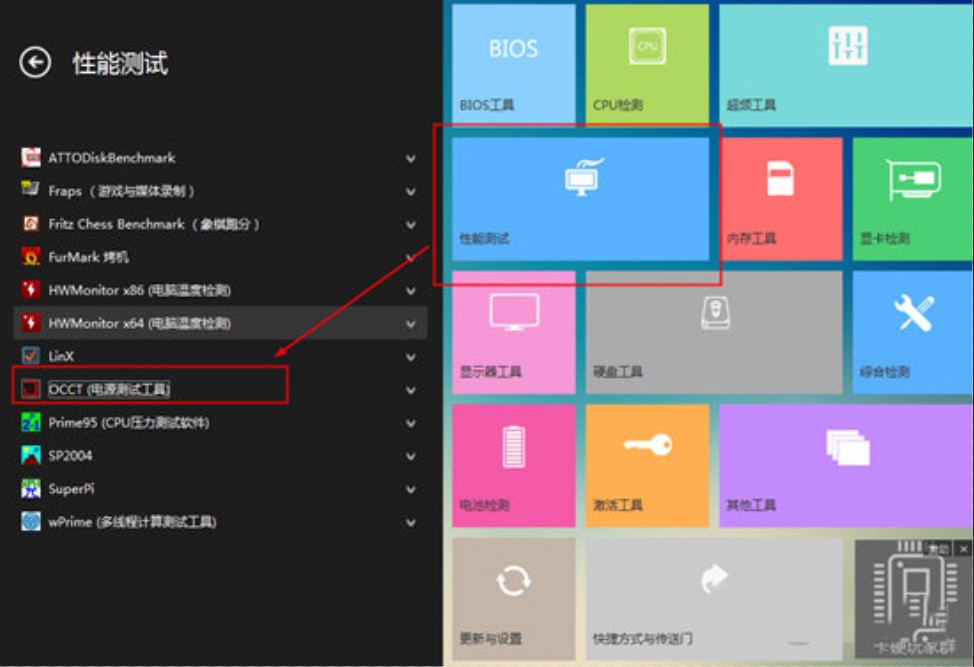Open the 硬盘工具 hard disk tile
The width and height of the screenshot is (974, 667).
click(714, 332)
